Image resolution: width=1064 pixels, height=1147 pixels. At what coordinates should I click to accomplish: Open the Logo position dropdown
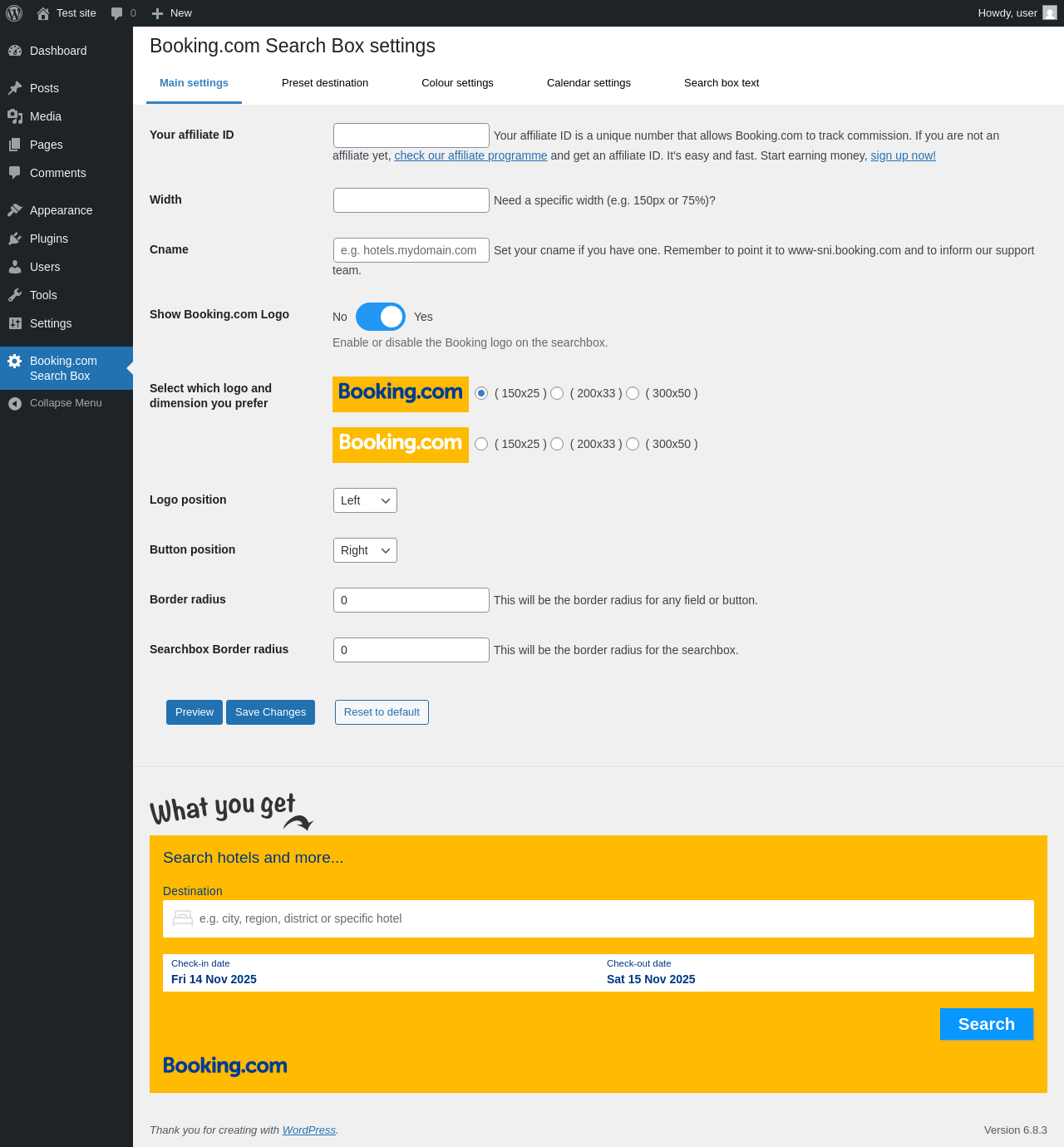[365, 500]
